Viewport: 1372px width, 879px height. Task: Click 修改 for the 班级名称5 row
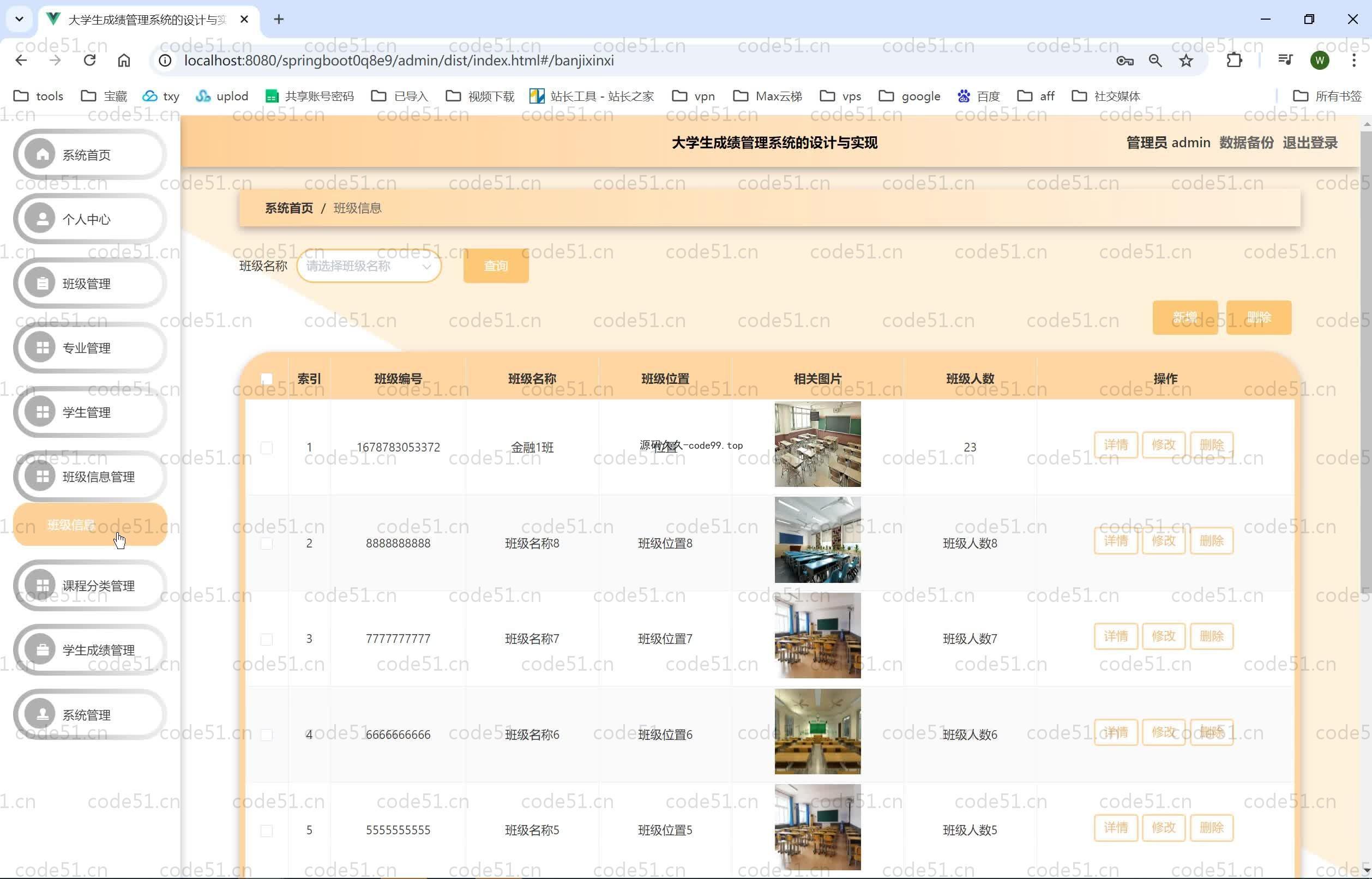click(x=1163, y=828)
